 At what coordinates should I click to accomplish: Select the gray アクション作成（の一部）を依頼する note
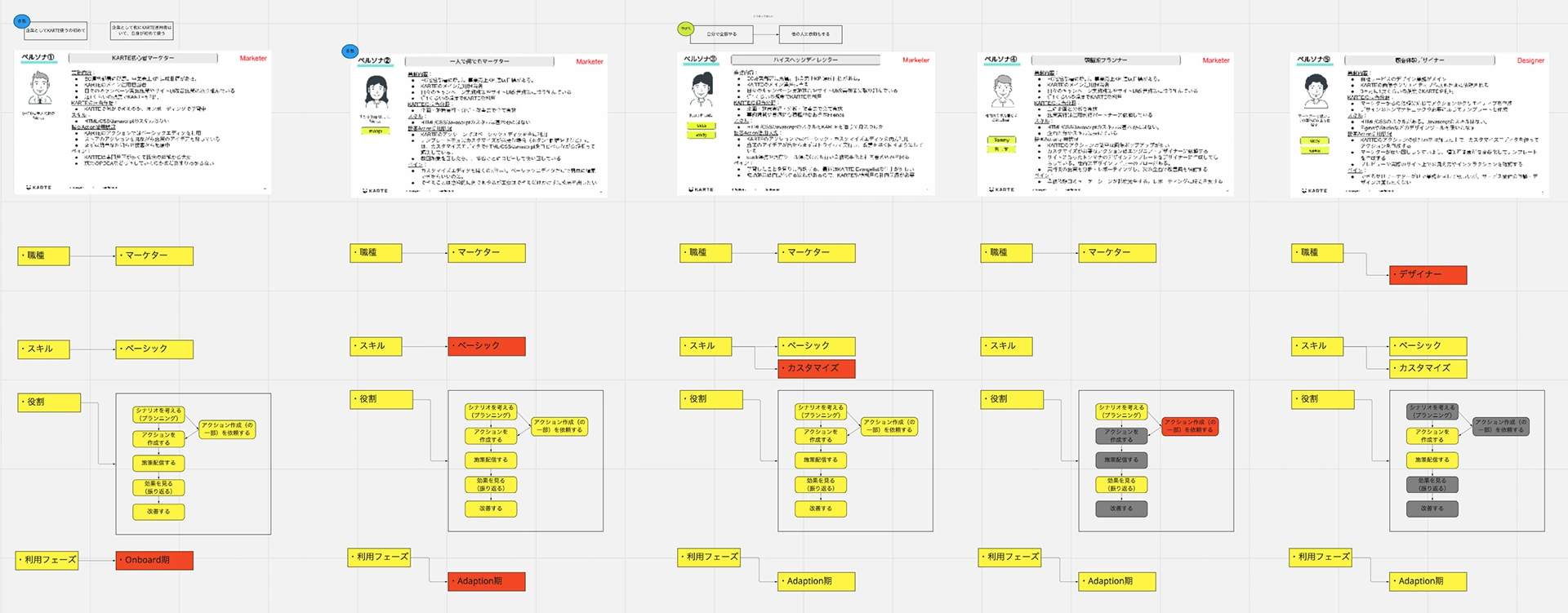click(1501, 426)
